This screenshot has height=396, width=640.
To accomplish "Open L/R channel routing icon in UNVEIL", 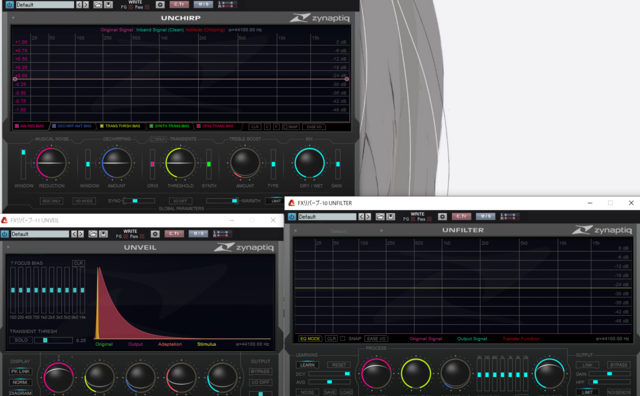I will coord(221,234).
